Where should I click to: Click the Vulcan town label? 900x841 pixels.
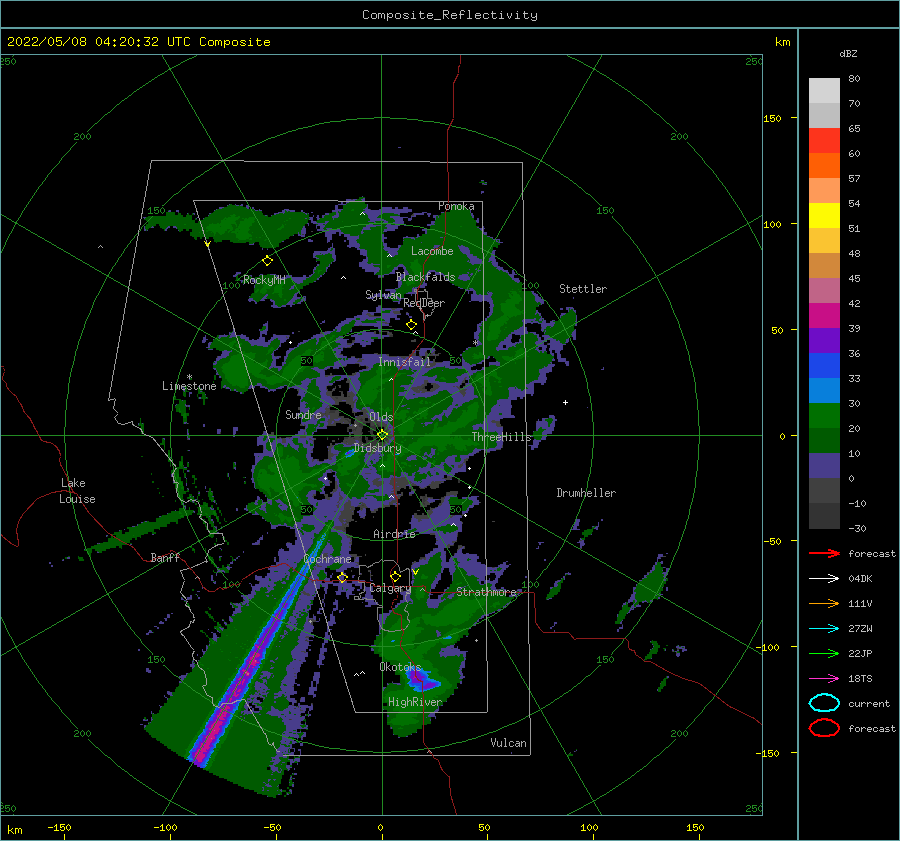tap(508, 743)
